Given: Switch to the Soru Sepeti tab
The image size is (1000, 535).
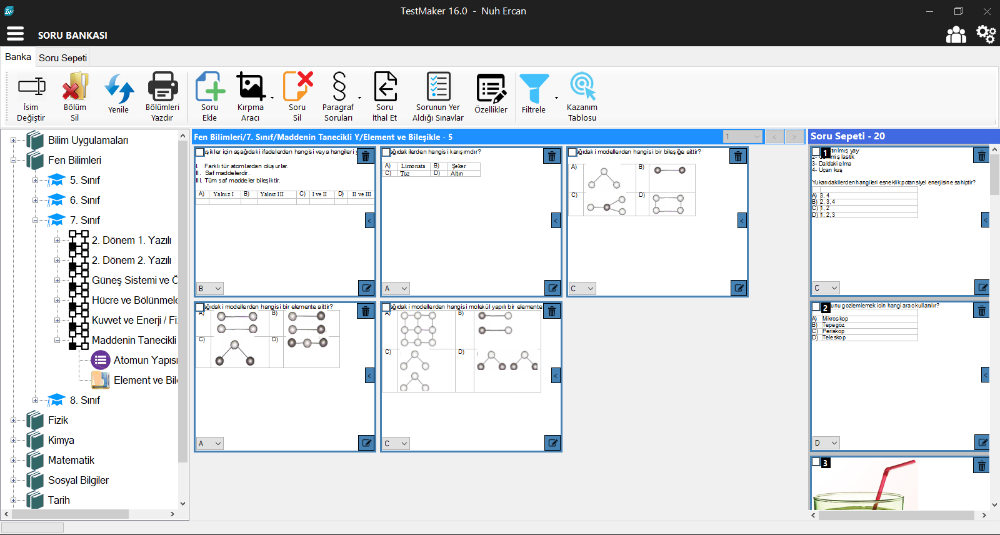Looking at the screenshot, I should click(63, 58).
